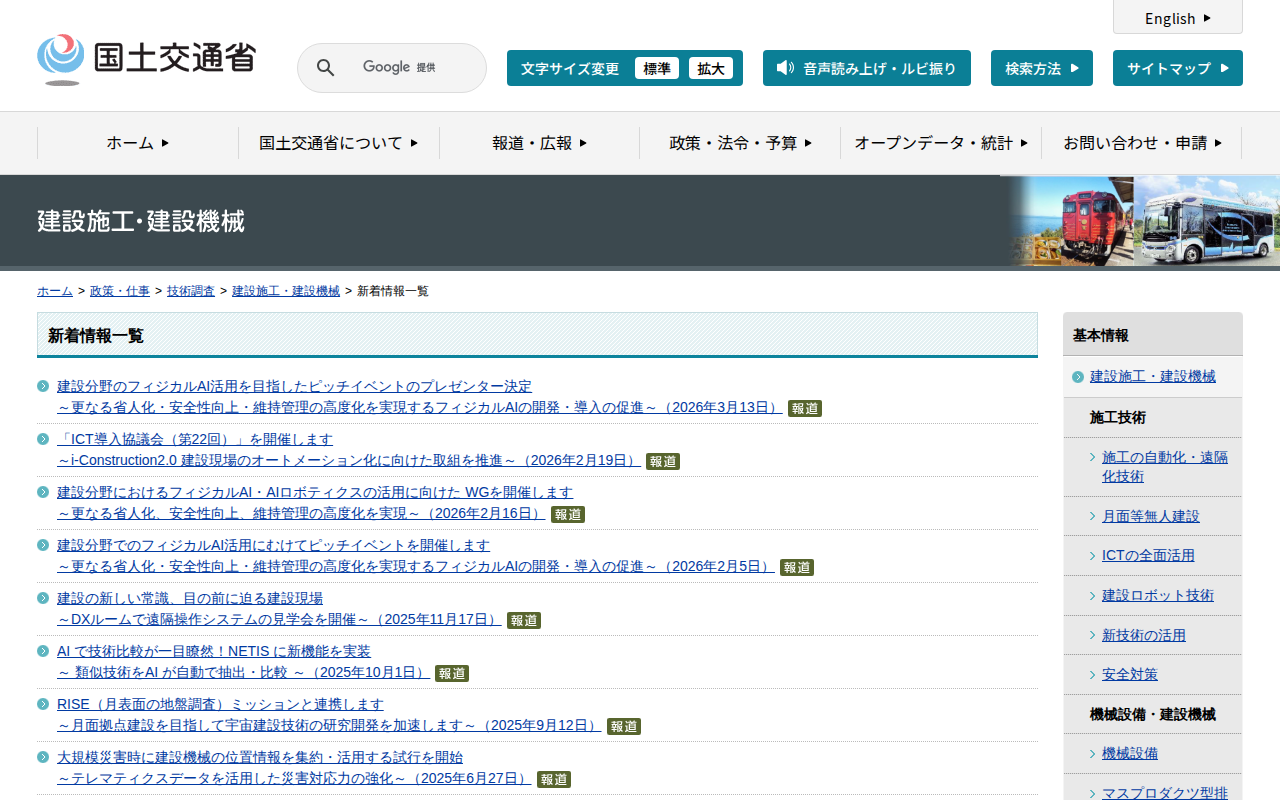1280x800 pixels.
Task: Click the circle arrow icon beside 建設施工・建設機械 sidebar
Action: (x=1077, y=377)
